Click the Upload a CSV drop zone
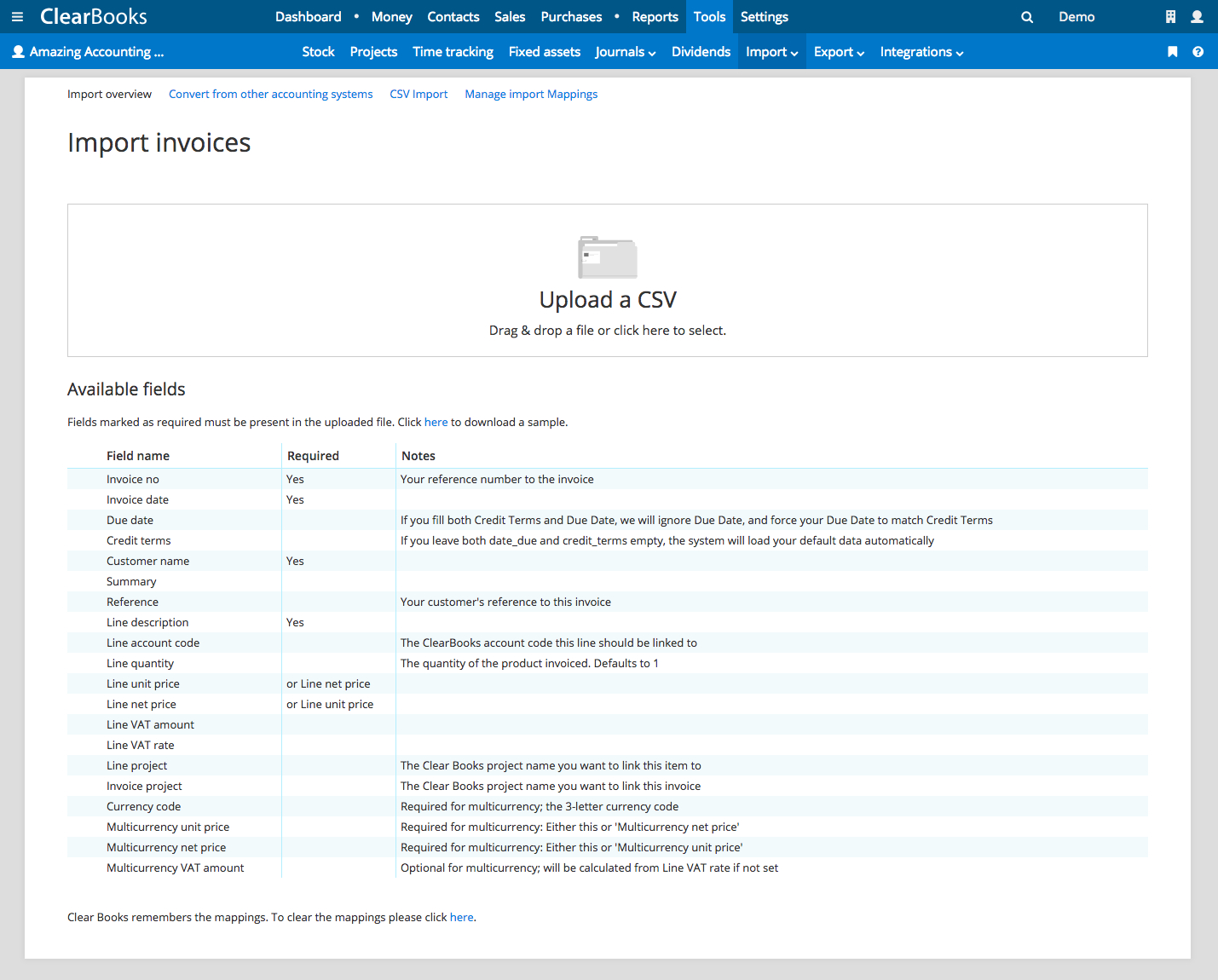The height and width of the screenshot is (980, 1218). [x=608, y=280]
